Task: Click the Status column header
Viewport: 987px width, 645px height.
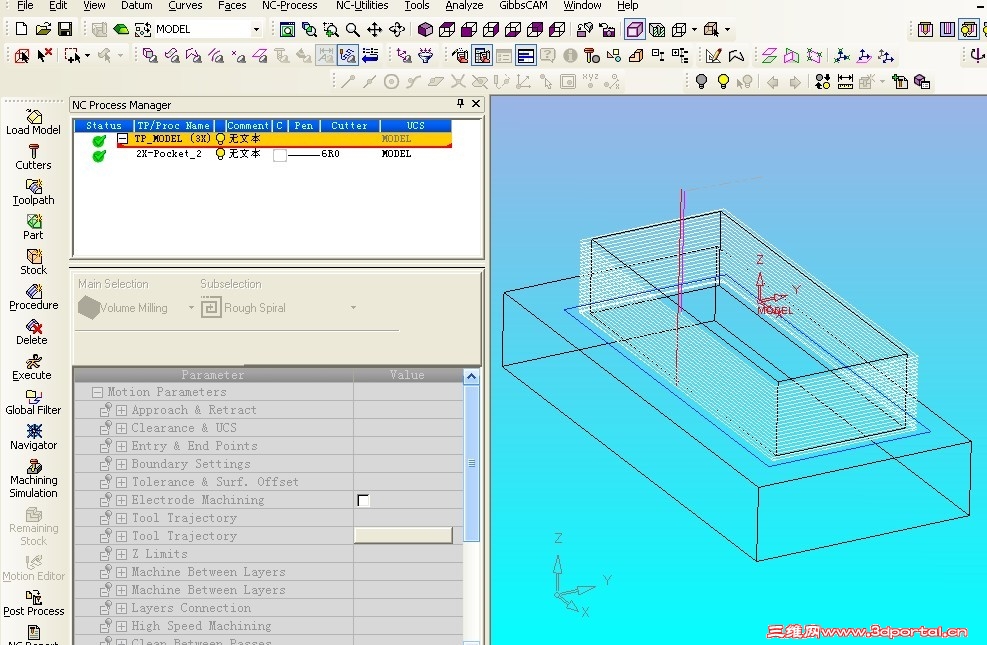Action: coord(104,125)
